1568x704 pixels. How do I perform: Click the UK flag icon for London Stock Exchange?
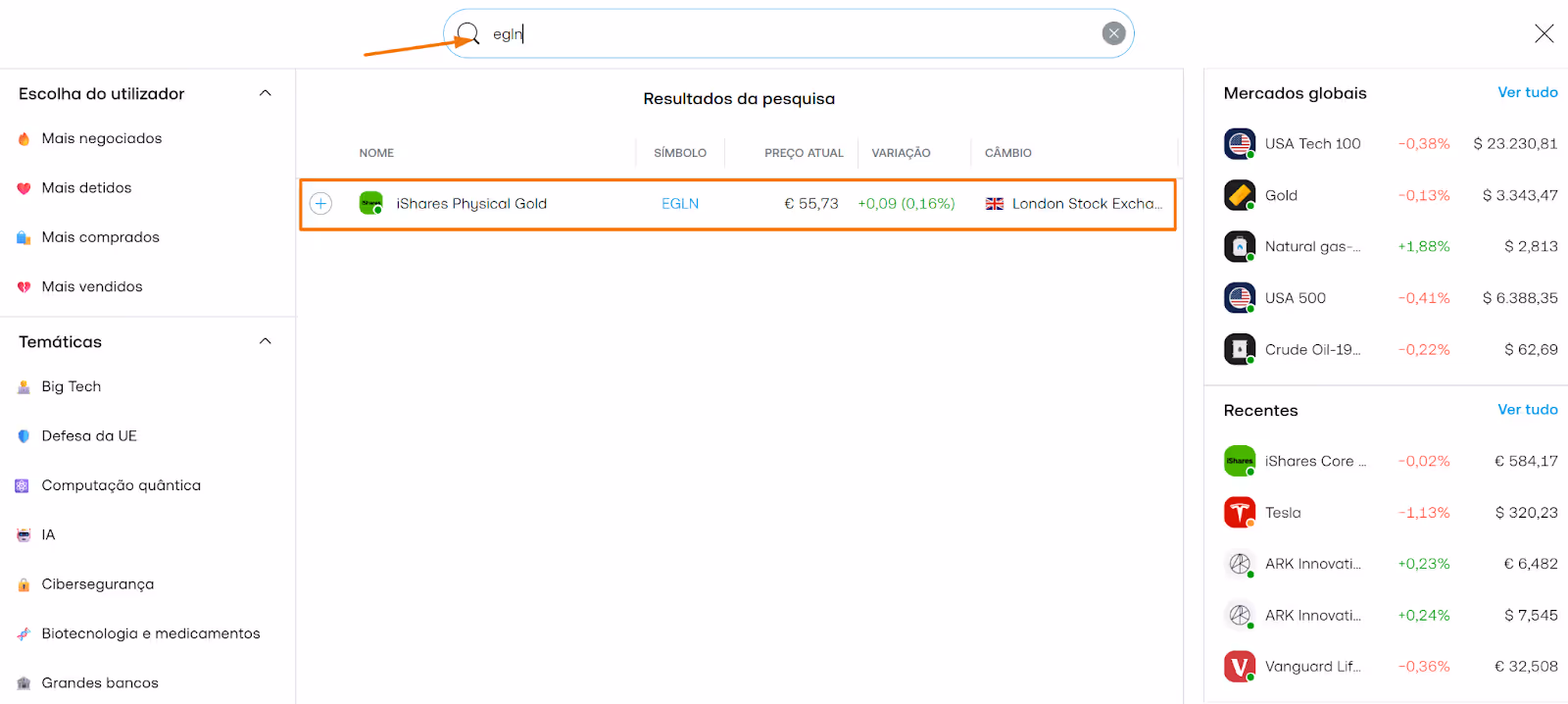tap(995, 204)
